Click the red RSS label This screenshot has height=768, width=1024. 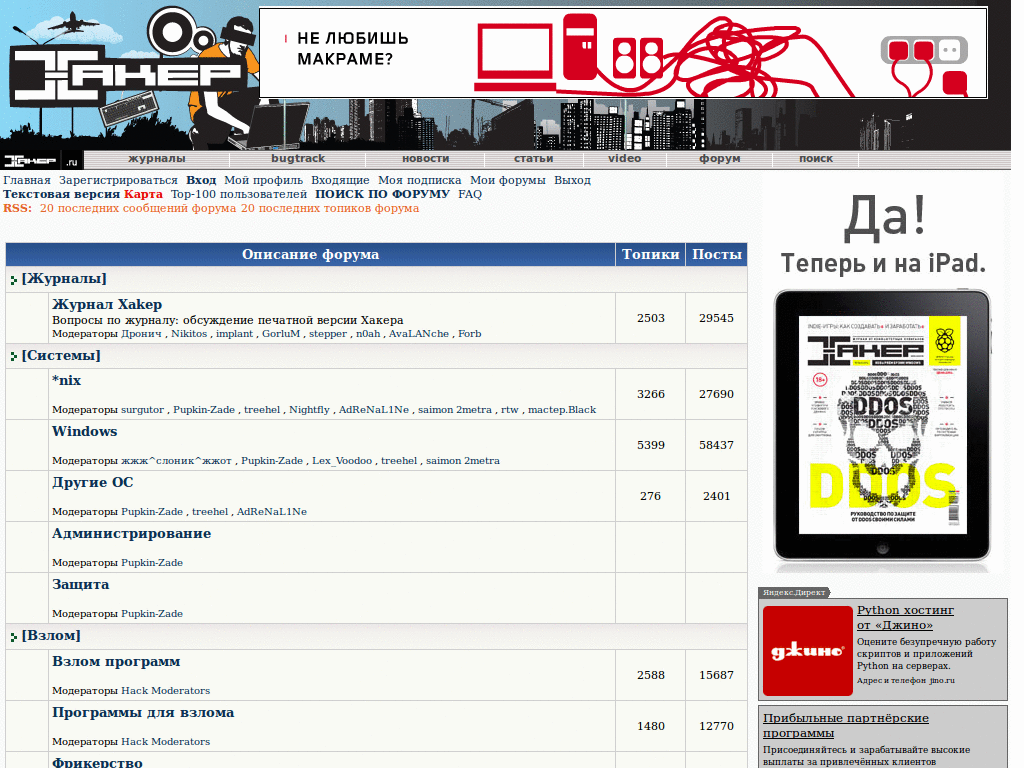(x=20, y=208)
